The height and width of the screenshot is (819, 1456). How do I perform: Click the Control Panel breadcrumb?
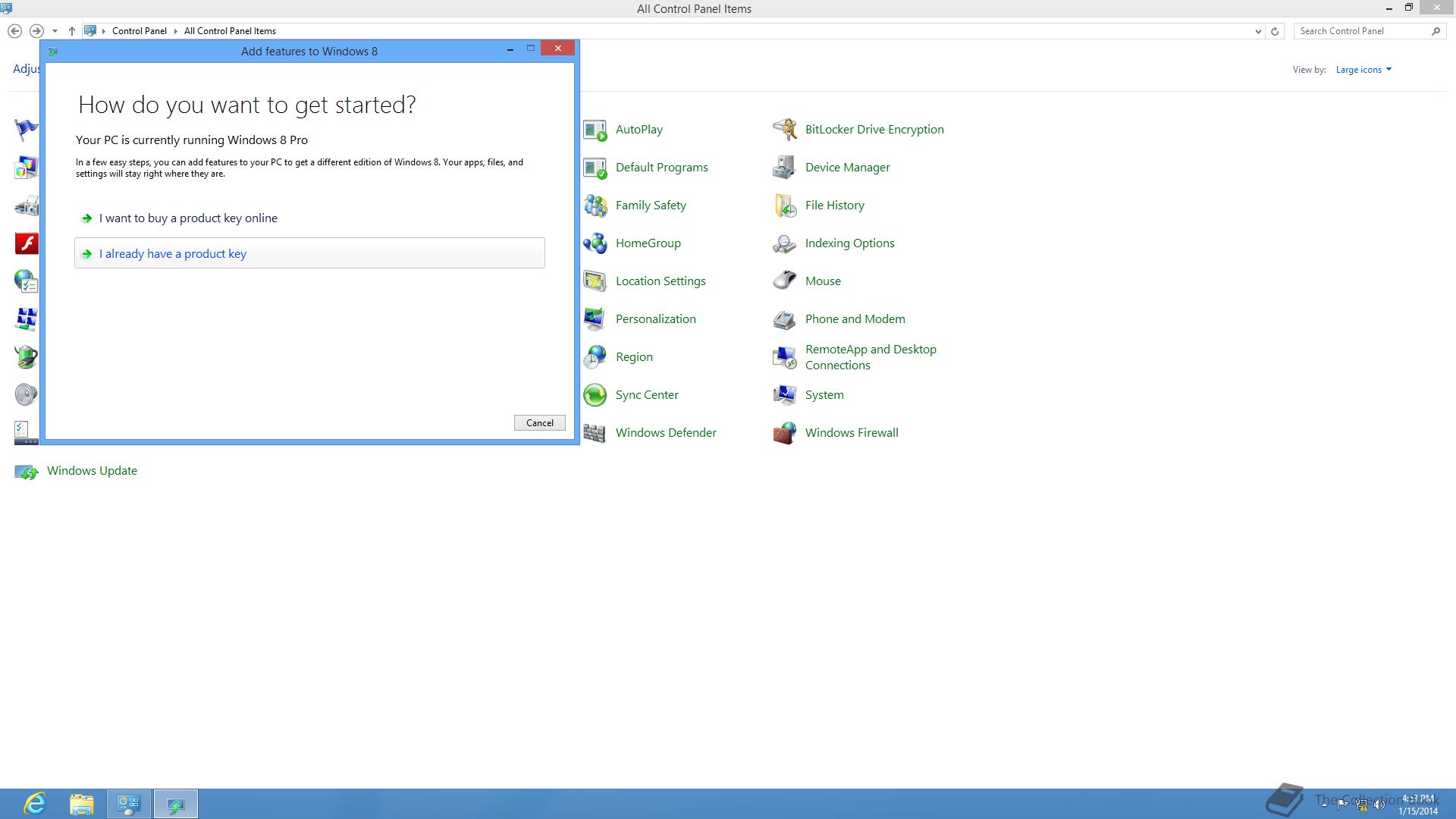point(140,31)
